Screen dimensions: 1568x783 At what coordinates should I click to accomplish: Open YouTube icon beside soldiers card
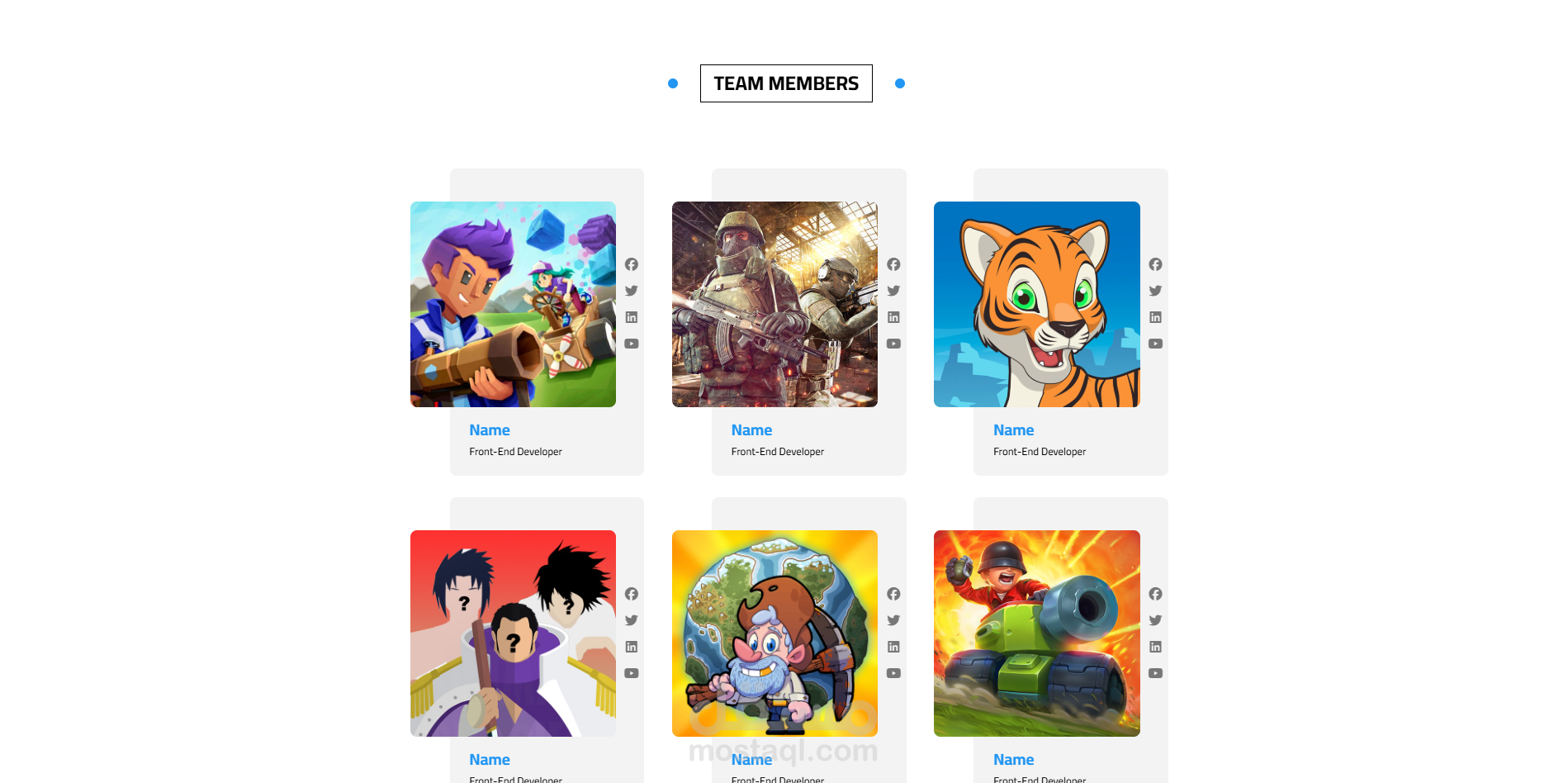(893, 344)
